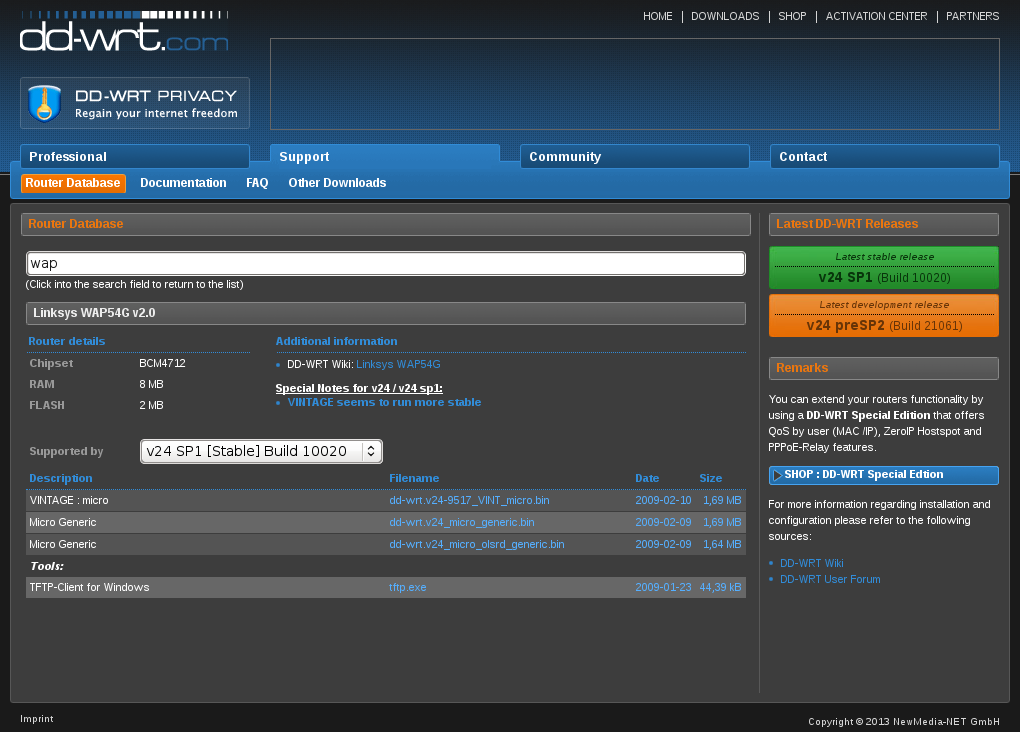Click the DD-WRT PRIVACY banner
The height and width of the screenshot is (732, 1020).
(x=135, y=103)
